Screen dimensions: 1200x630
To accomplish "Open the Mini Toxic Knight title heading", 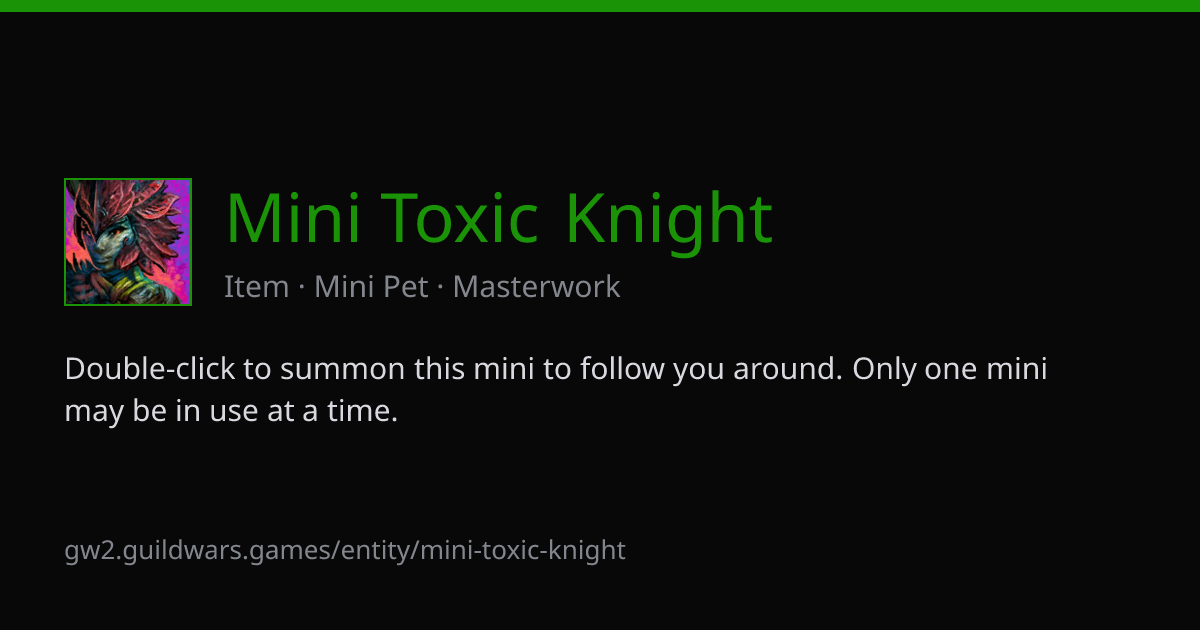I will pyautogui.click(x=499, y=218).
